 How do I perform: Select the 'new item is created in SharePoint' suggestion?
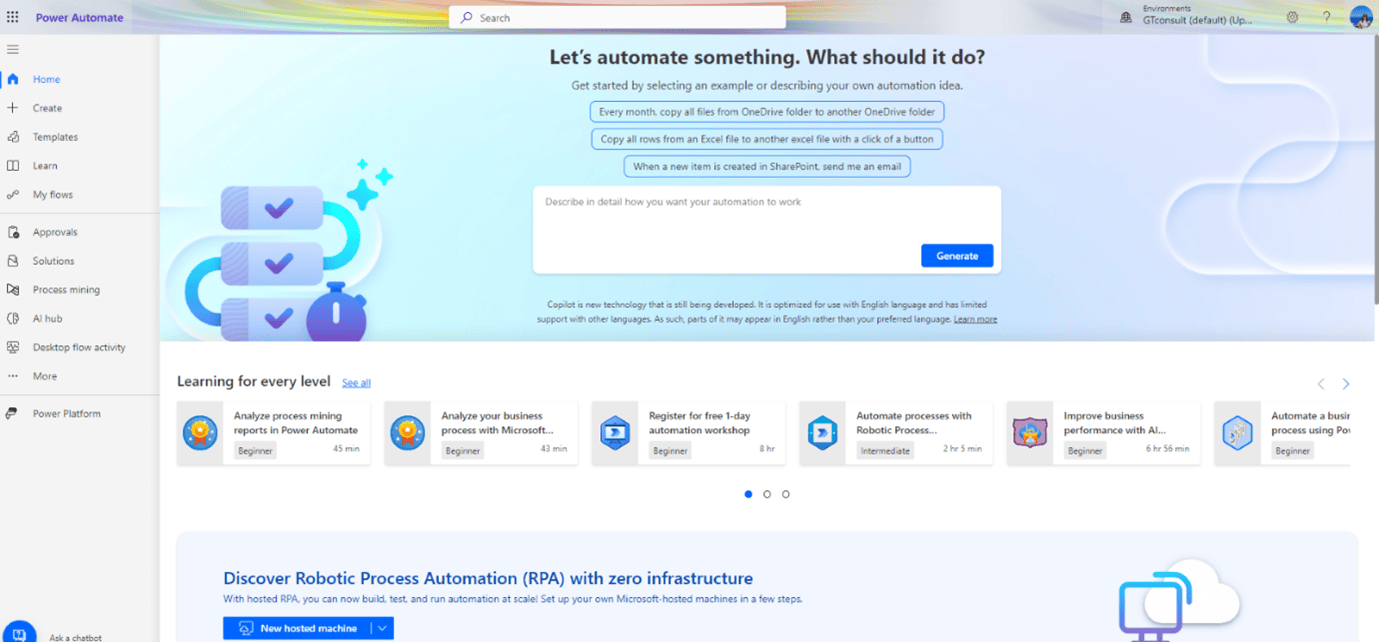767,166
